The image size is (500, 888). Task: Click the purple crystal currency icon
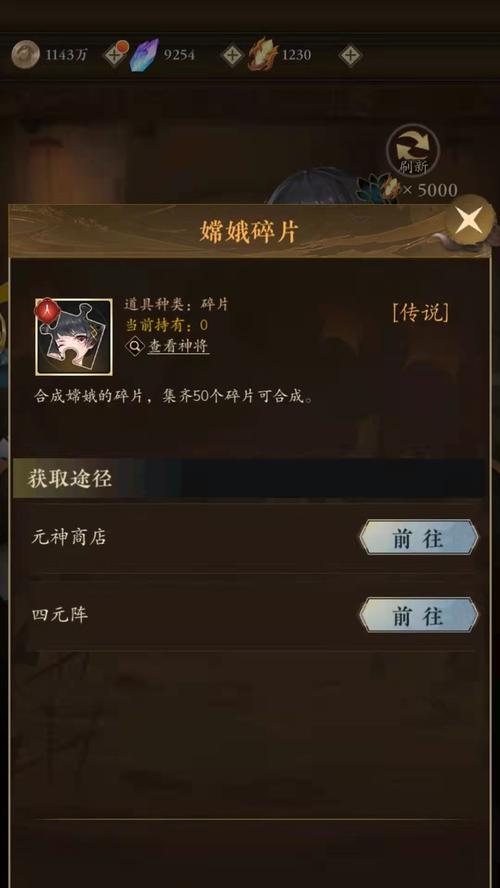[x=144, y=55]
